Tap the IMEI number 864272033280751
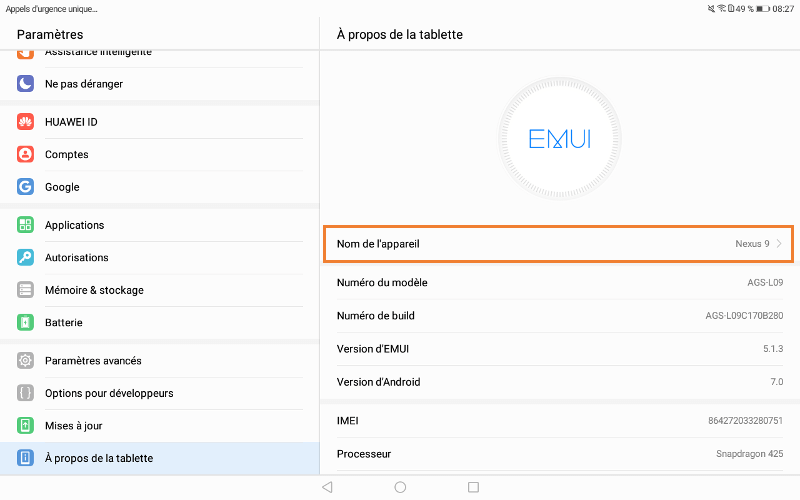Image resolution: width=800 pixels, height=500 pixels. click(745, 420)
